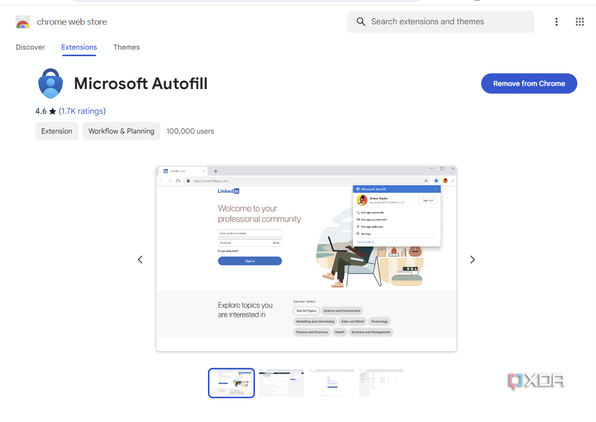Select the fourth screenshot thumbnail
Viewport: 596px width, 422px height.
tap(381, 383)
